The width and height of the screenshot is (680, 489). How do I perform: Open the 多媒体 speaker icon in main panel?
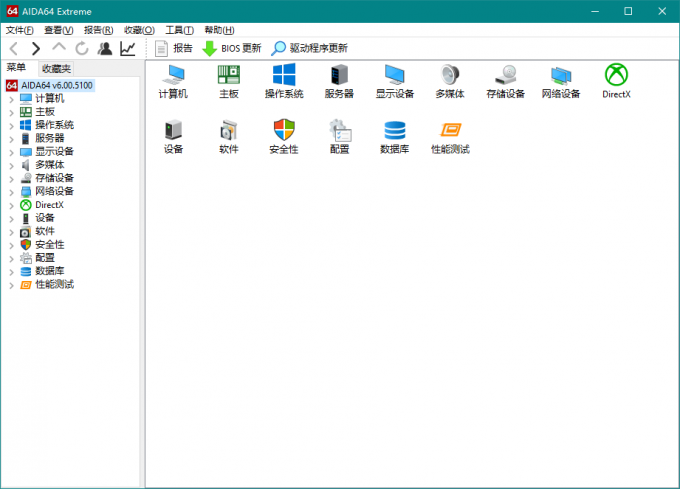pyautogui.click(x=450, y=76)
